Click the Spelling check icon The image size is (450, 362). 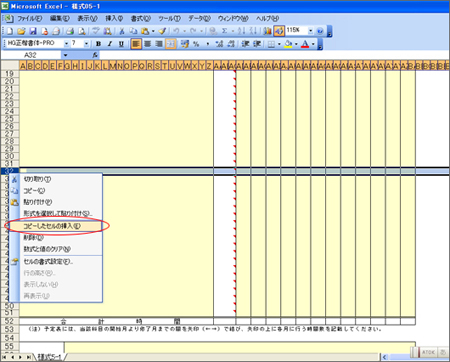click(96, 31)
